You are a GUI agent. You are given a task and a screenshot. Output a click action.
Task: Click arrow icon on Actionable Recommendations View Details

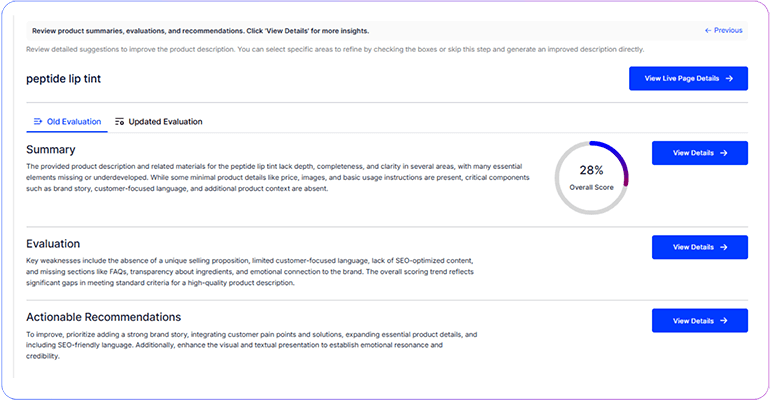(724, 321)
